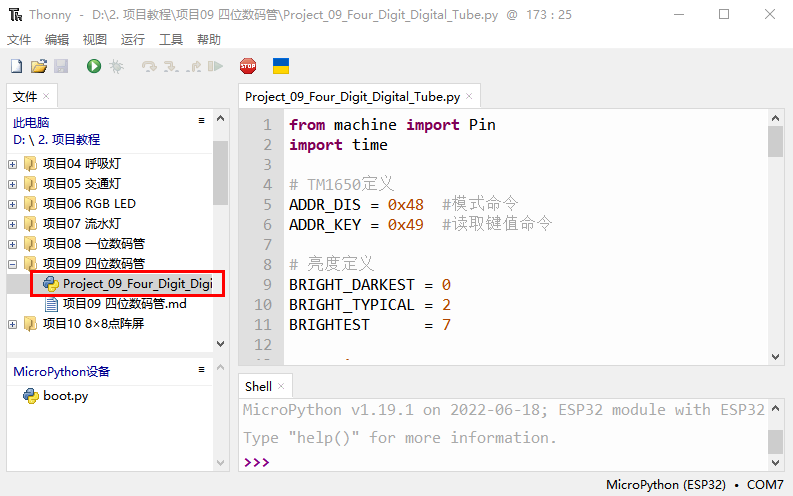The height and width of the screenshot is (496, 793).
Task: Click the Shell prompt input area
Action: pyautogui.click(x=500, y=462)
